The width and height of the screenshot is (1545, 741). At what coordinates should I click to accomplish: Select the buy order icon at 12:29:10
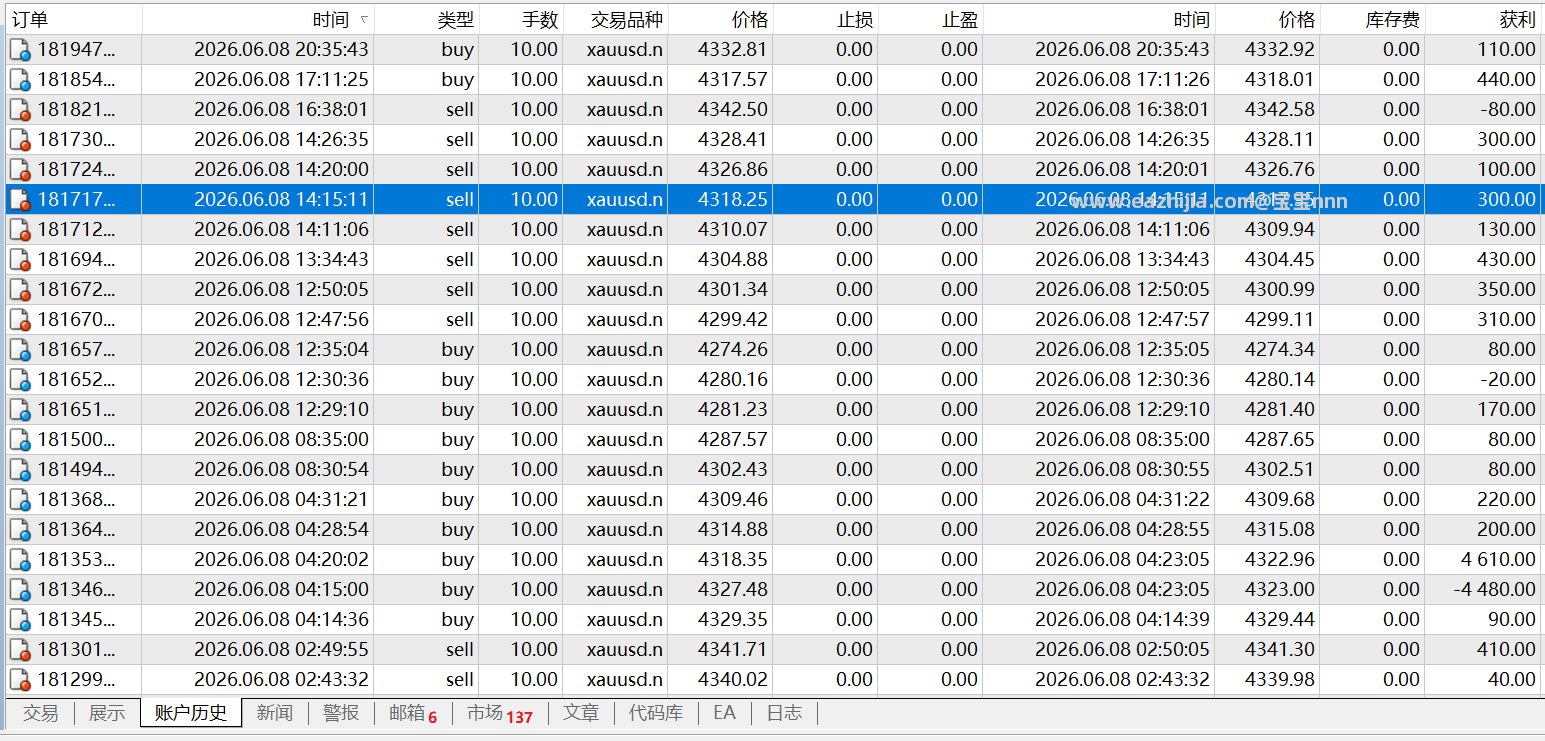[x=19, y=410]
